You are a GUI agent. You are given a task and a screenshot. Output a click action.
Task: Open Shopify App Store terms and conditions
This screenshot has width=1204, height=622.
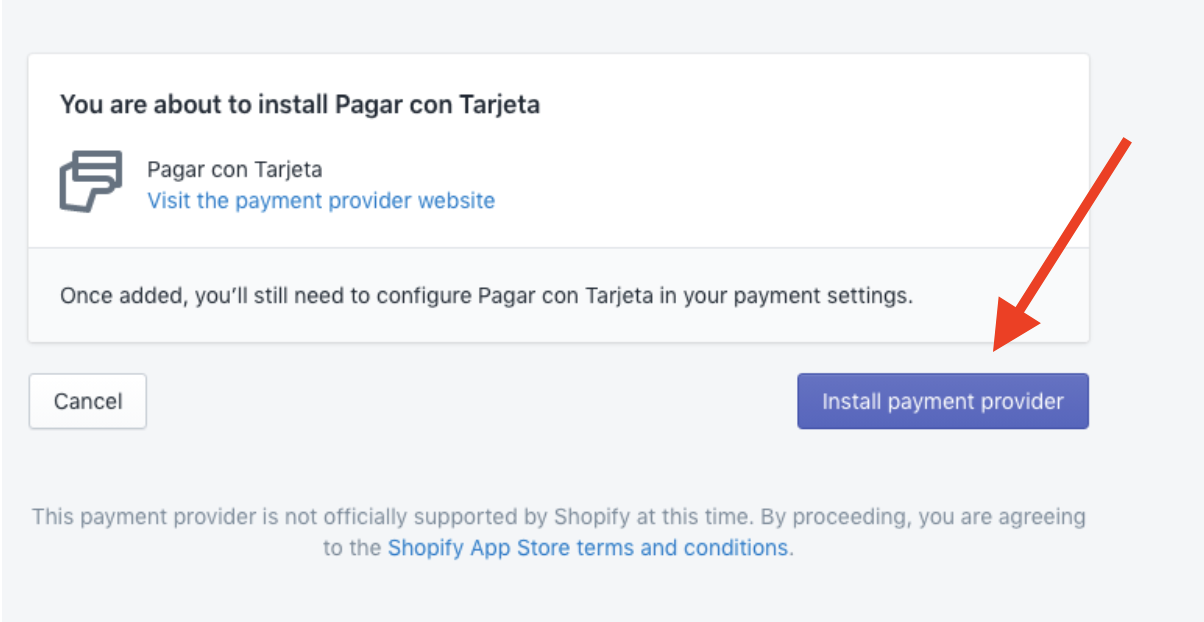588,548
